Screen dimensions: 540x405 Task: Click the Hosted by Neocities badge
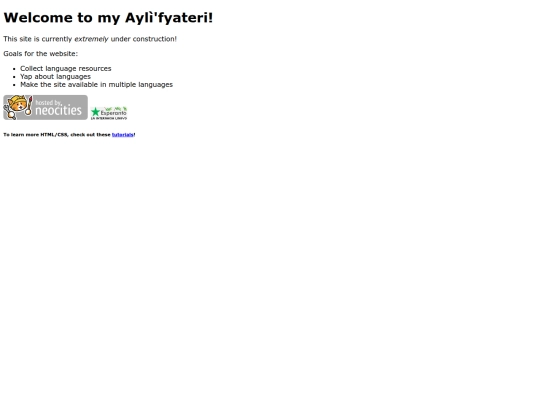(x=45, y=107)
